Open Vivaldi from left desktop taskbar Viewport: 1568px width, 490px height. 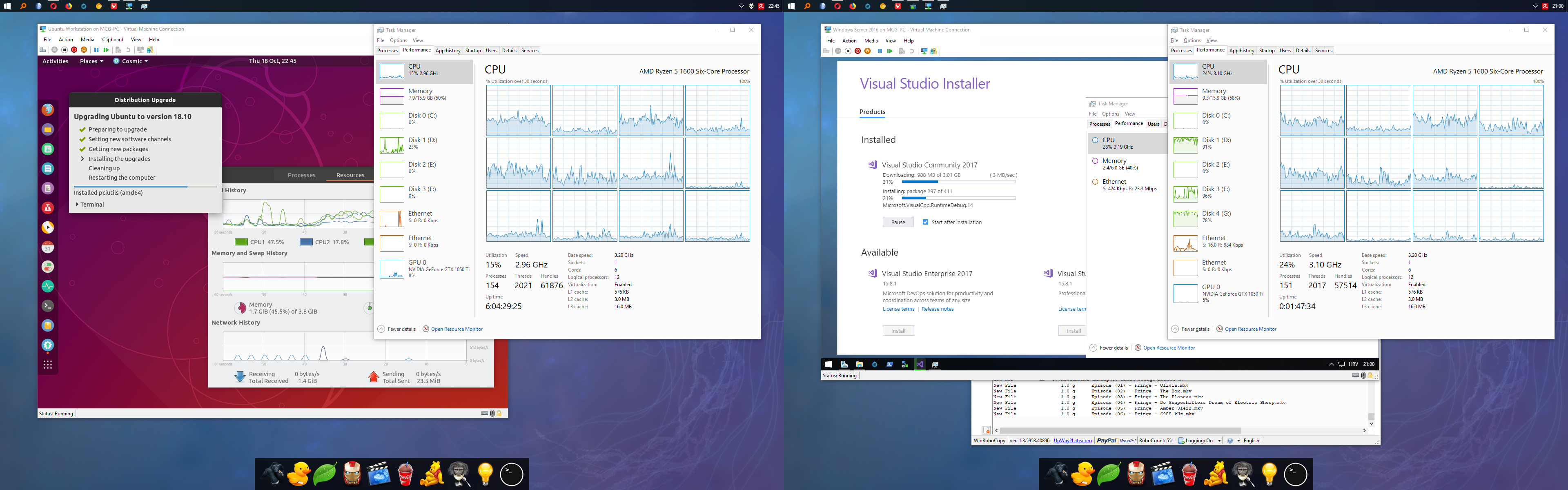tap(114, 6)
